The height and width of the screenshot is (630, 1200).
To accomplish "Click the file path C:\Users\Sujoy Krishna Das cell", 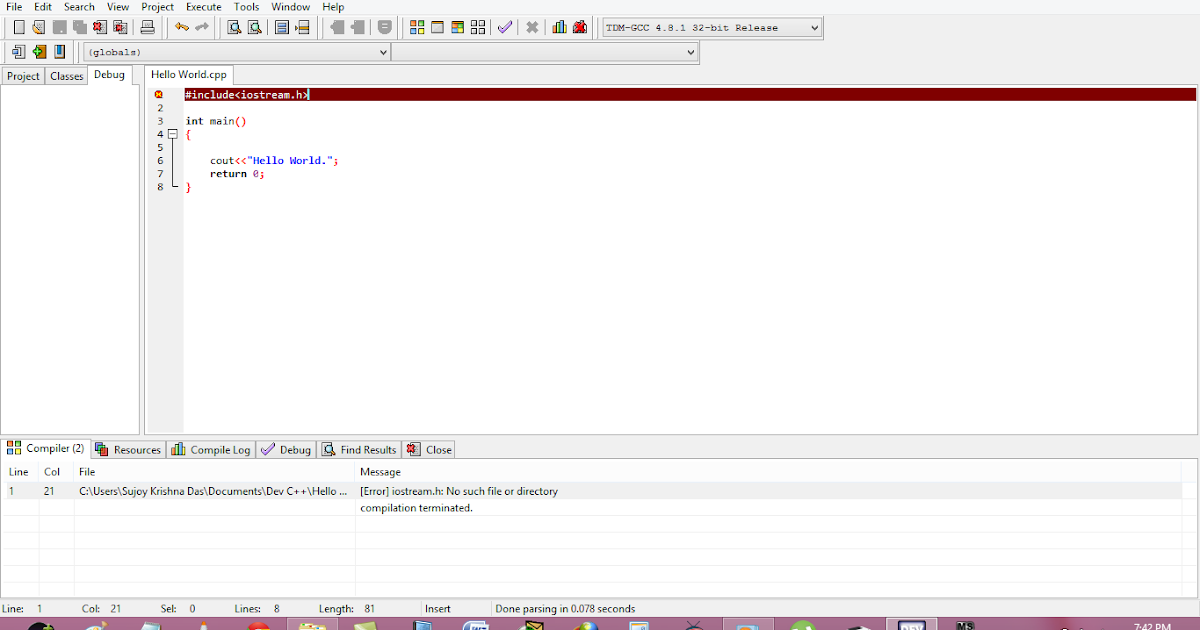I will [x=213, y=491].
